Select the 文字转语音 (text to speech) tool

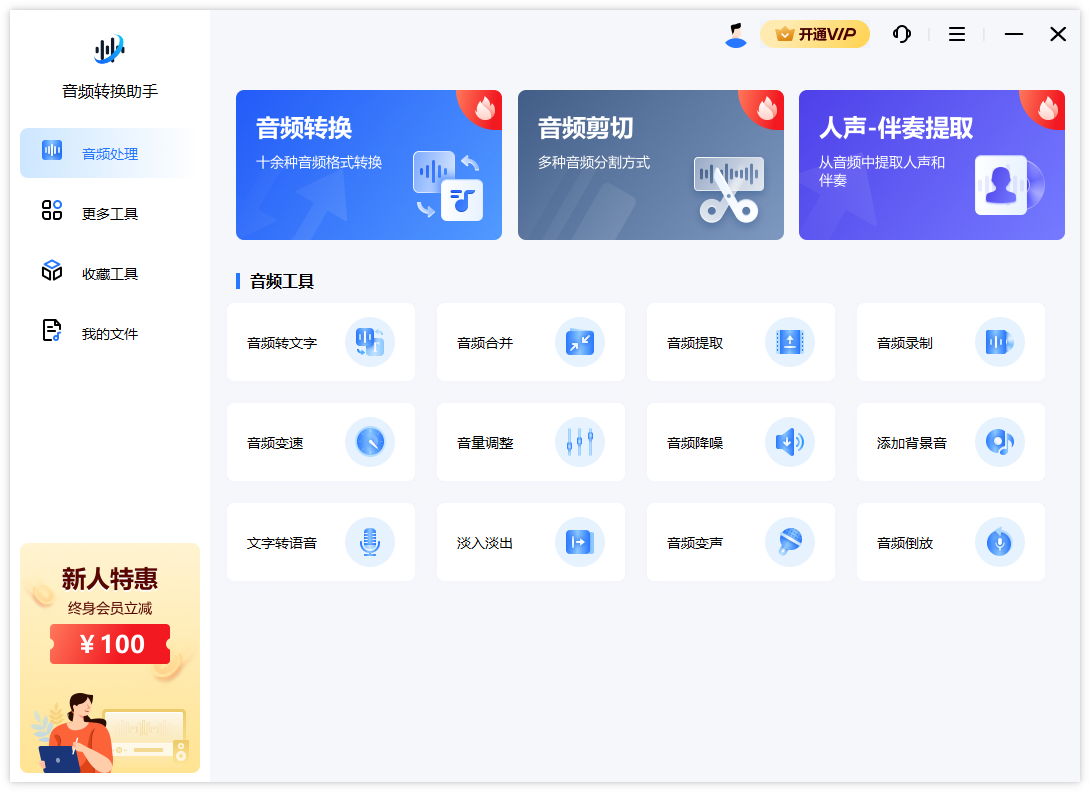(x=321, y=542)
